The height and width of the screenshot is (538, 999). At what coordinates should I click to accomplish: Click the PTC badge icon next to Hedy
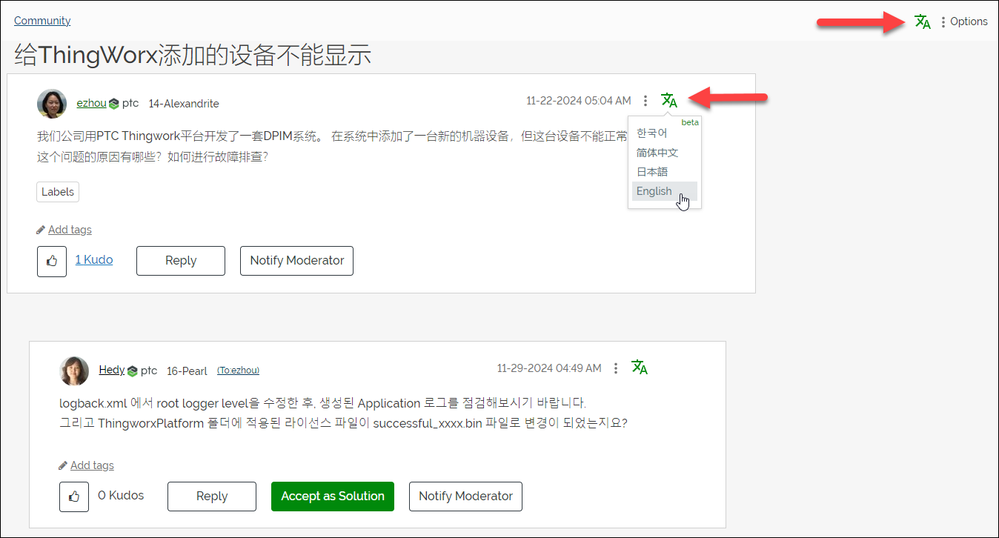pos(133,371)
